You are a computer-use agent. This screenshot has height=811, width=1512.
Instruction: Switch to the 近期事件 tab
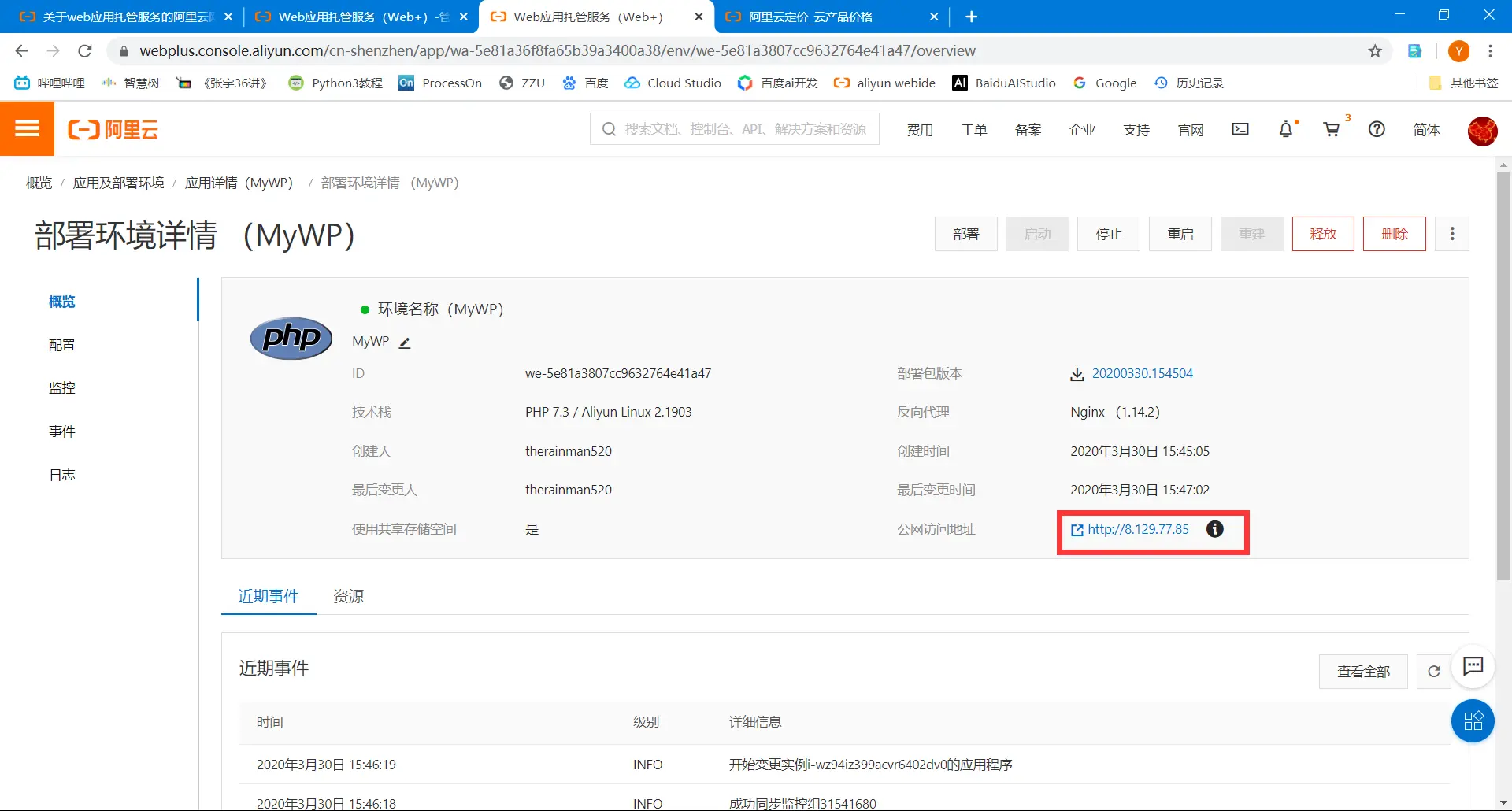coord(269,596)
